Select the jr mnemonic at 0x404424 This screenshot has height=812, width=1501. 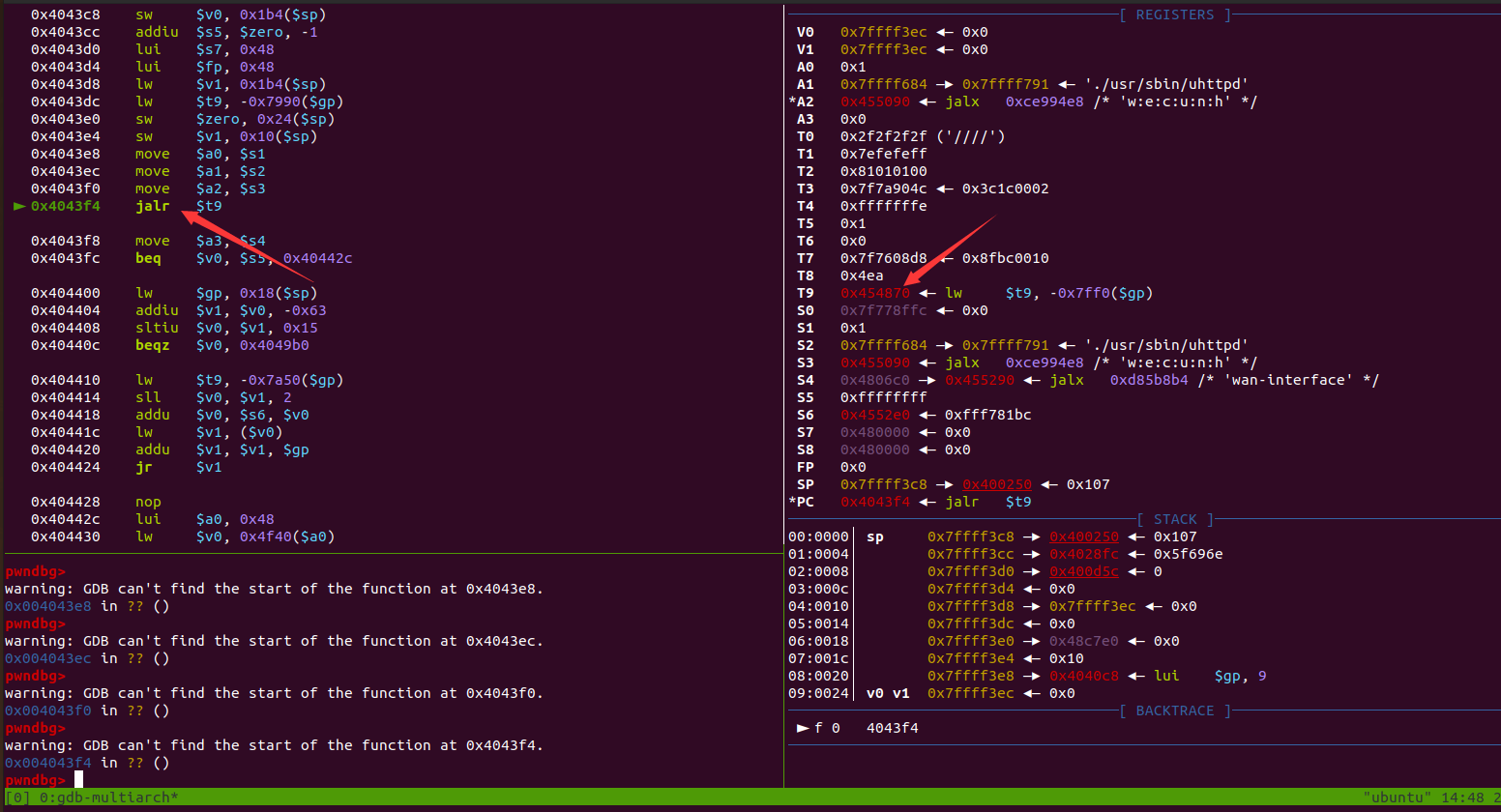pyautogui.click(x=144, y=467)
